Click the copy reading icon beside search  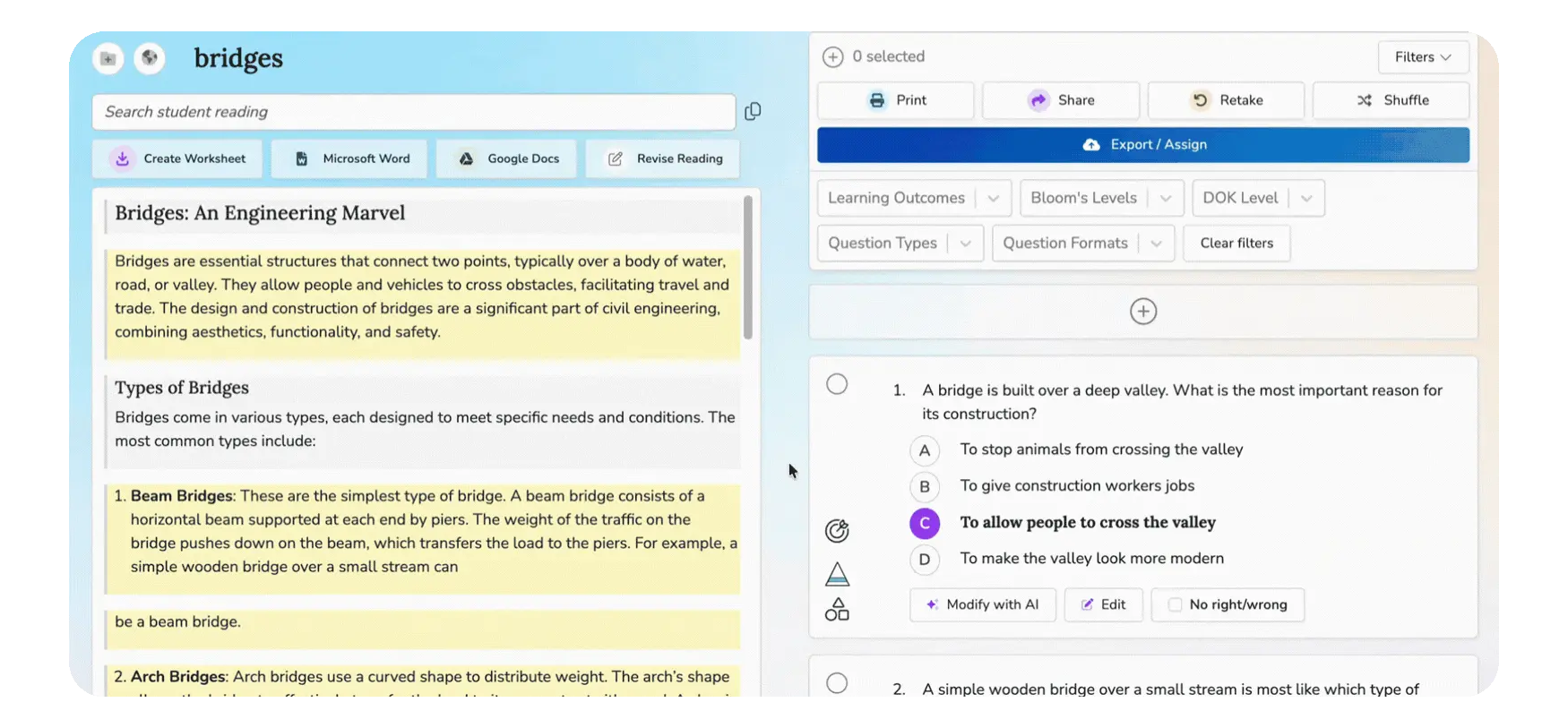click(x=753, y=111)
